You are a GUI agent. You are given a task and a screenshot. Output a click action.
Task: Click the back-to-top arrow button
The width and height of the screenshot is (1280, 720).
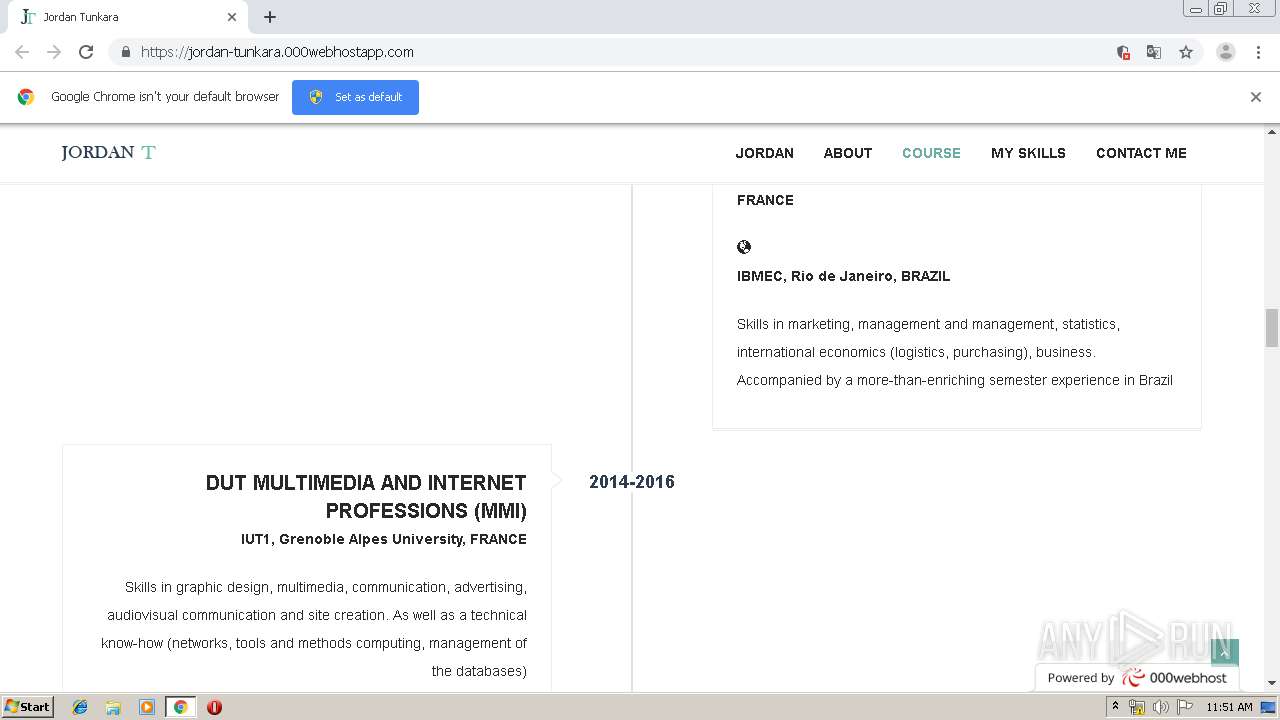pyautogui.click(x=1225, y=652)
